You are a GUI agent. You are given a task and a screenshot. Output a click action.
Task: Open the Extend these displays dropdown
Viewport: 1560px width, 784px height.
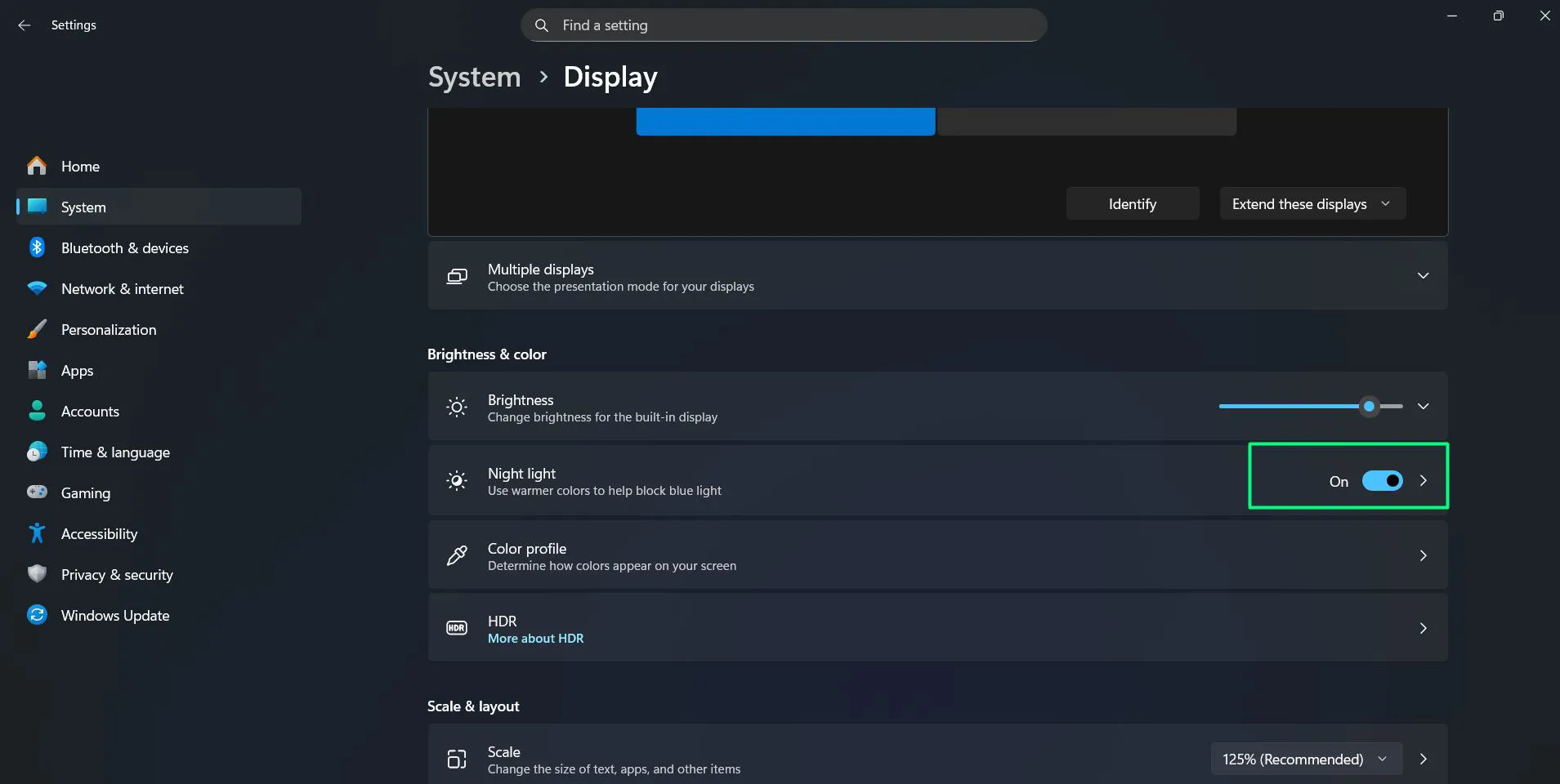pyautogui.click(x=1312, y=203)
